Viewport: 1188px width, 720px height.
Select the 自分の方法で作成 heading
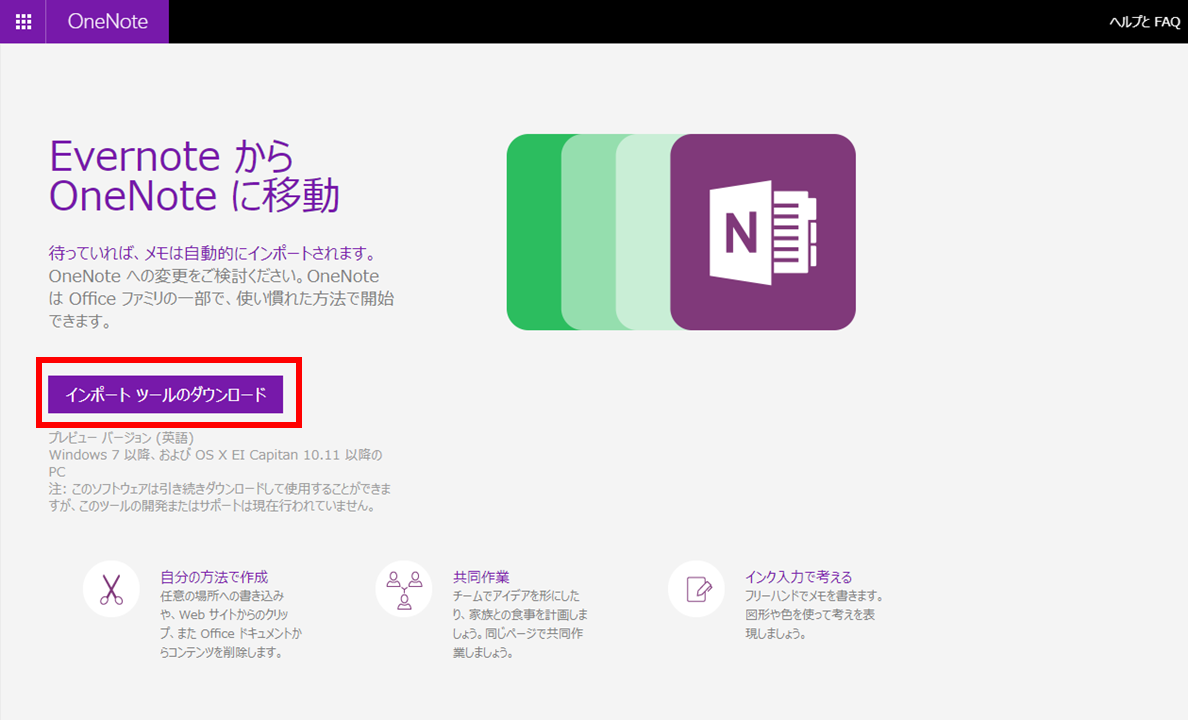(x=214, y=577)
